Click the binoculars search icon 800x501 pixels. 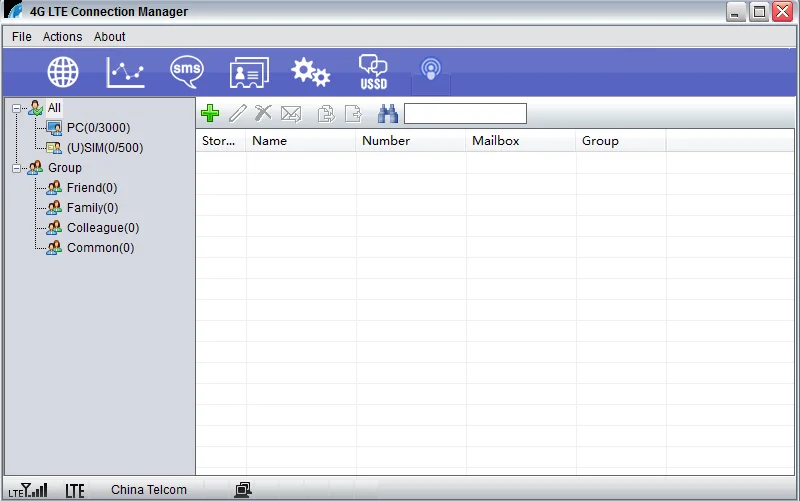tap(388, 114)
